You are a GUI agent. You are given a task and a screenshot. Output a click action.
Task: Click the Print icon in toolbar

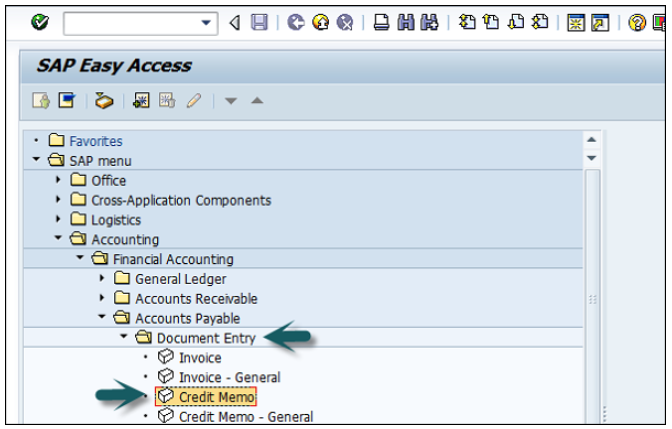click(381, 22)
